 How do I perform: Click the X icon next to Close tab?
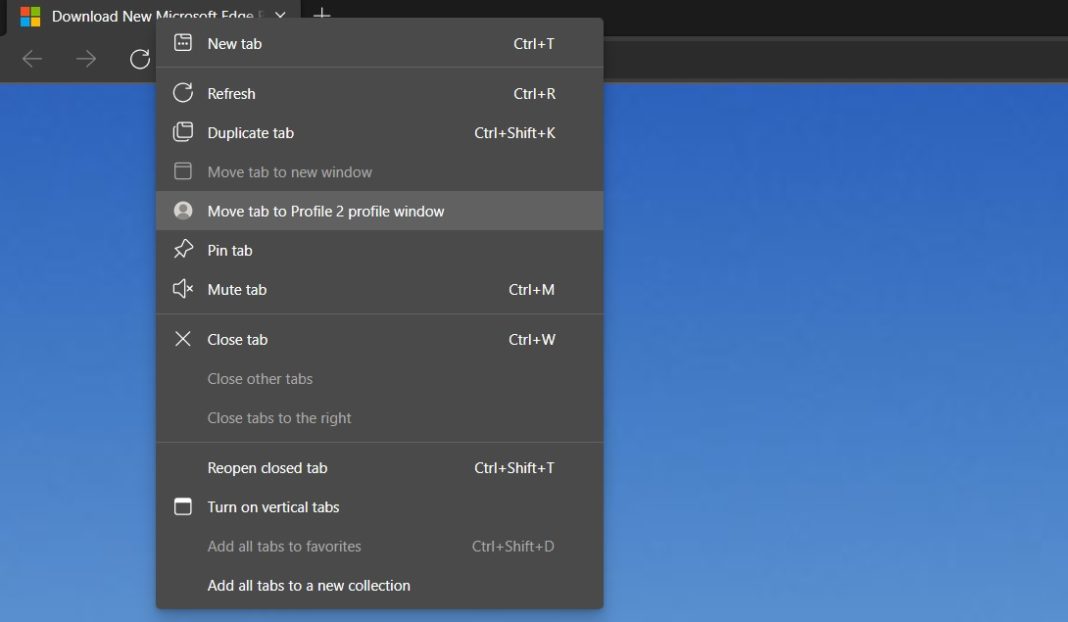(183, 339)
